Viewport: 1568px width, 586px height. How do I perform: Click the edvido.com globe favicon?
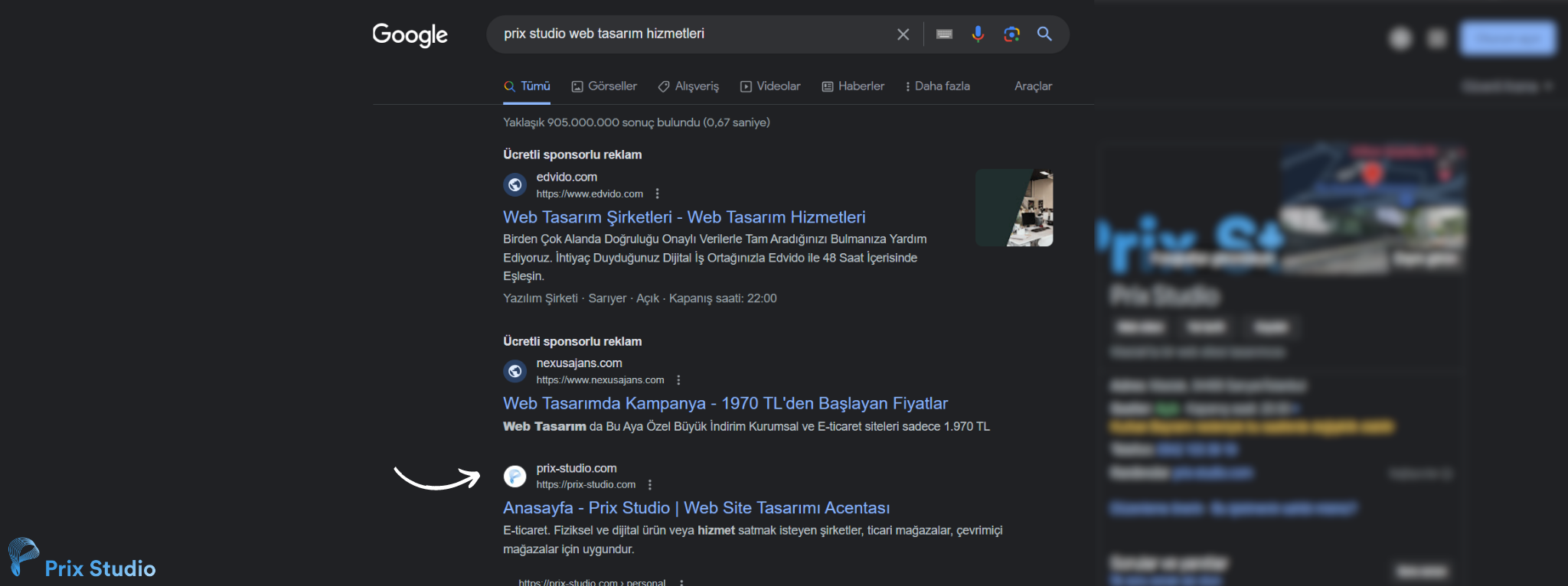coord(515,184)
